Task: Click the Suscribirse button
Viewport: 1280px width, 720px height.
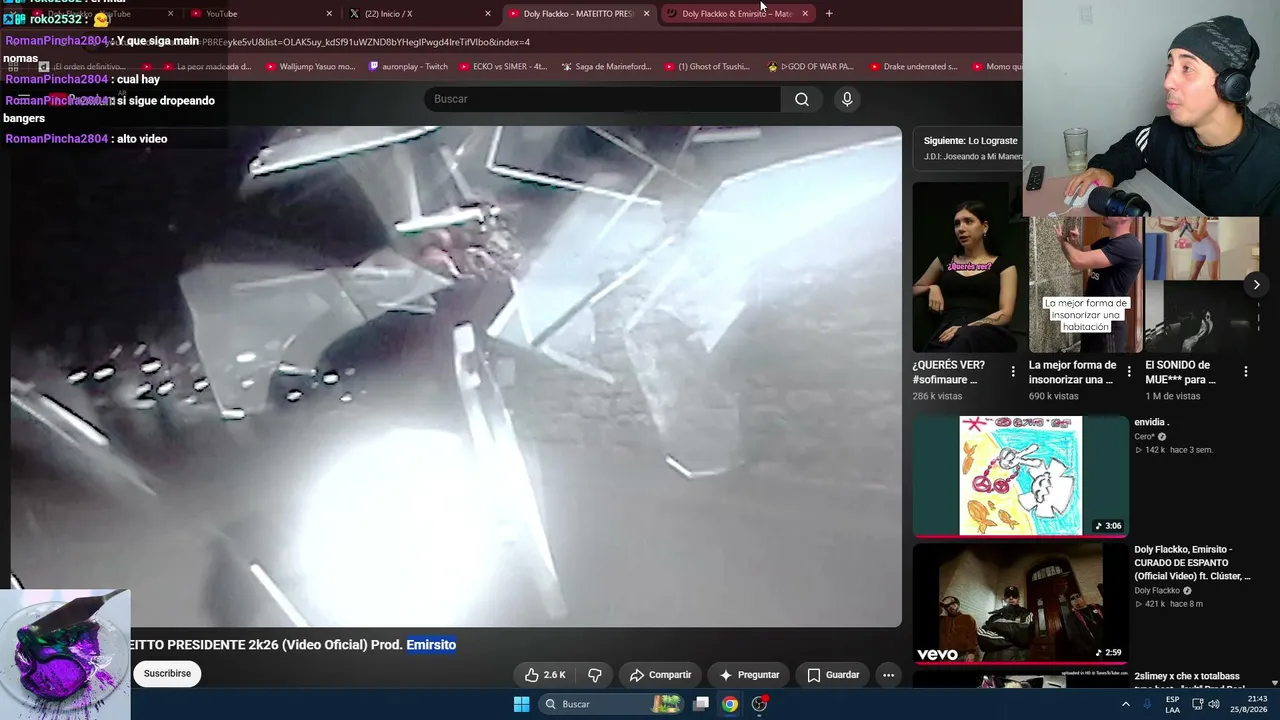Action: coord(167,674)
